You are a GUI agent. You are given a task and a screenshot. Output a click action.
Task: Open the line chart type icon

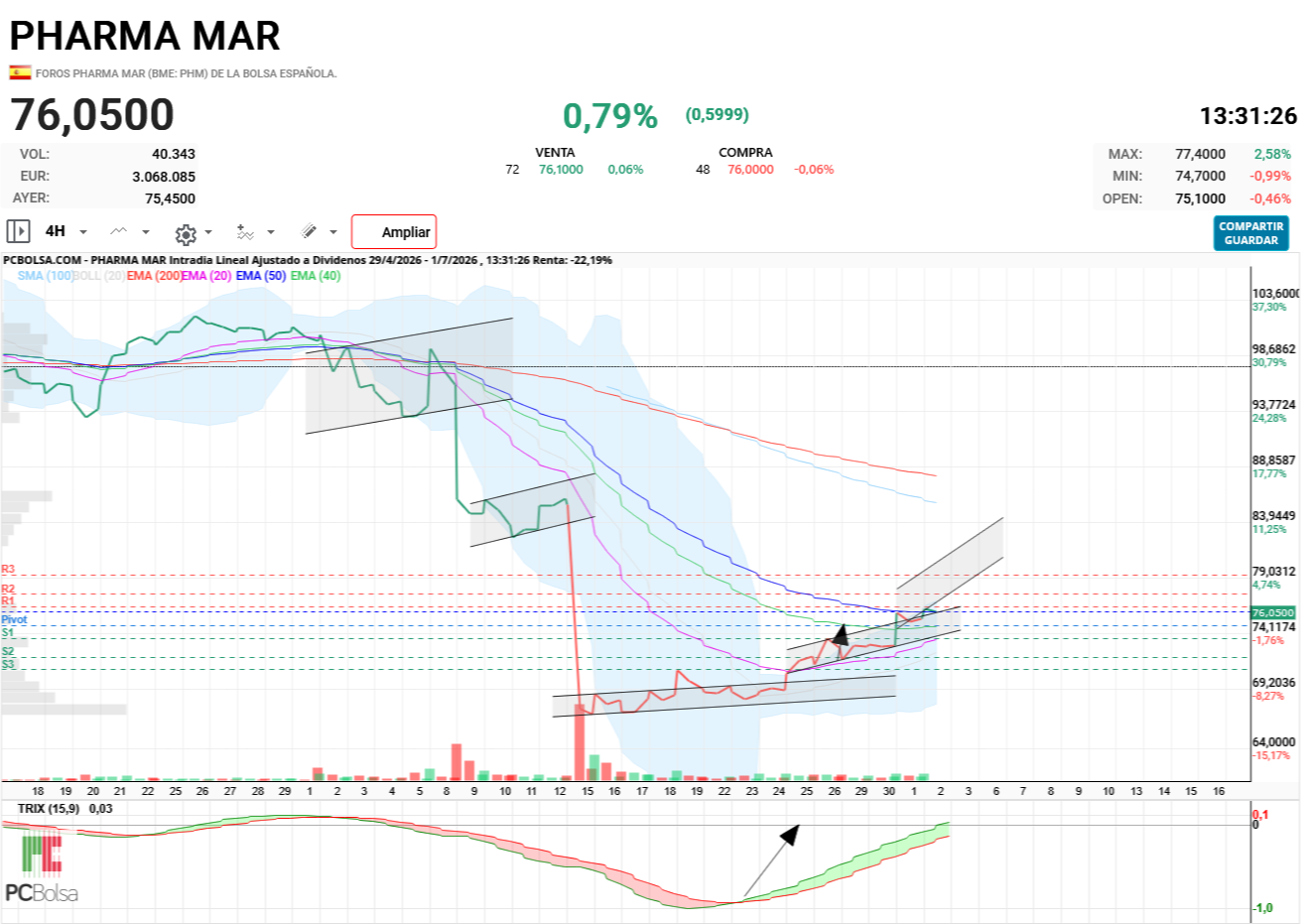click(x=118, y=231)
